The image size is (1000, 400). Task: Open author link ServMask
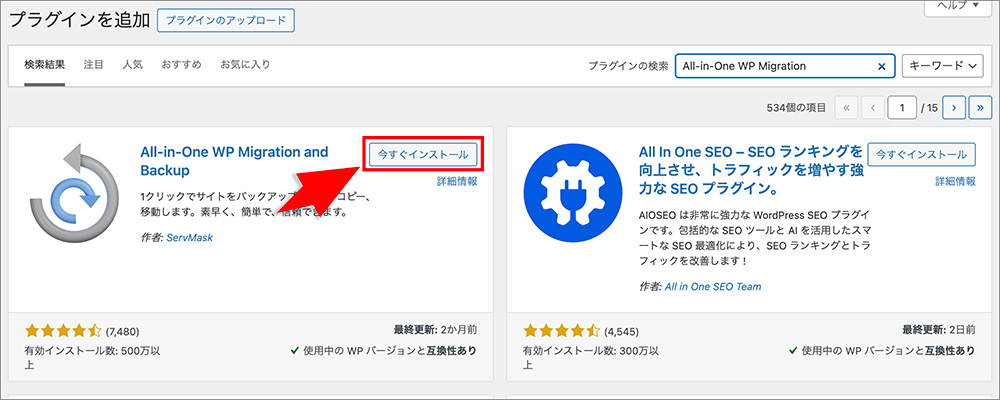(189, 237)
